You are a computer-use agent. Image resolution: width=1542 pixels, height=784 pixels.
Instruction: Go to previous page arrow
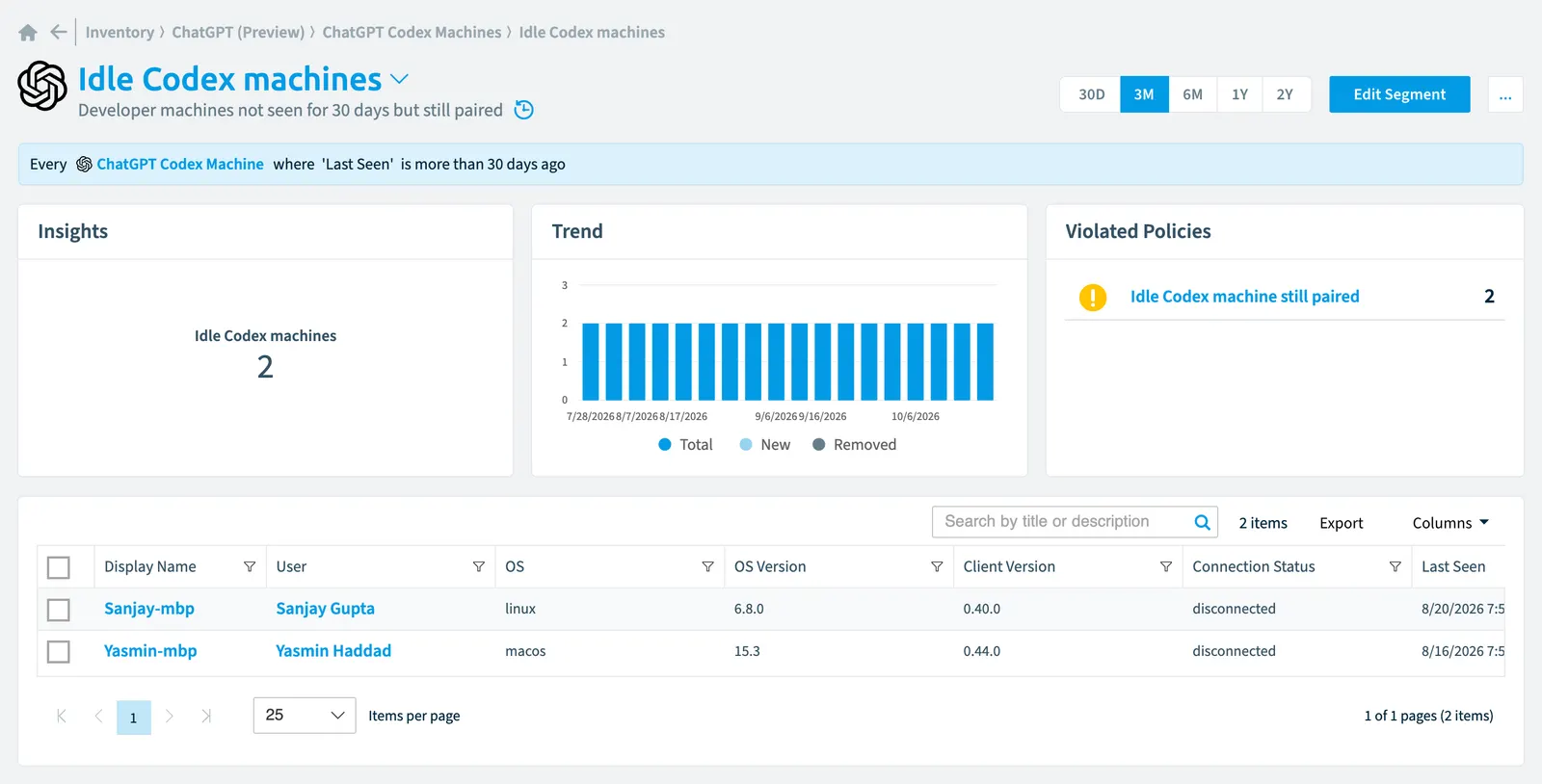(x=98, y=716)
